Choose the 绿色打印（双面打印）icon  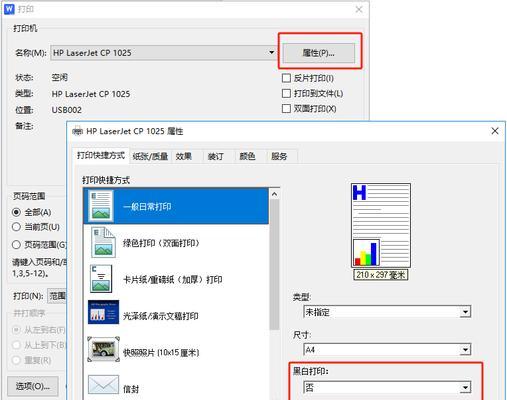click(103, 243)
